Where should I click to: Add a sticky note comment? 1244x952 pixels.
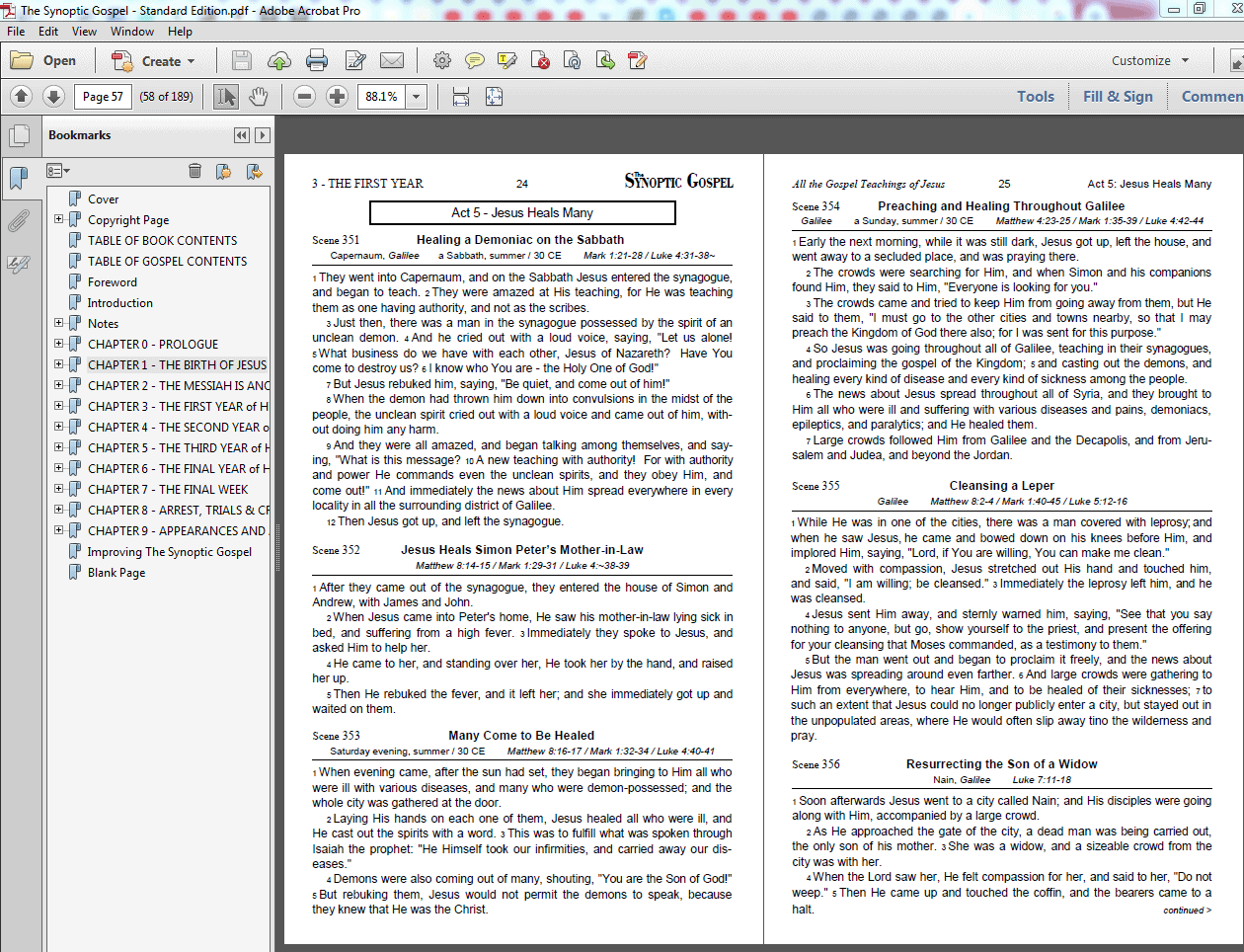coord(475,60)
